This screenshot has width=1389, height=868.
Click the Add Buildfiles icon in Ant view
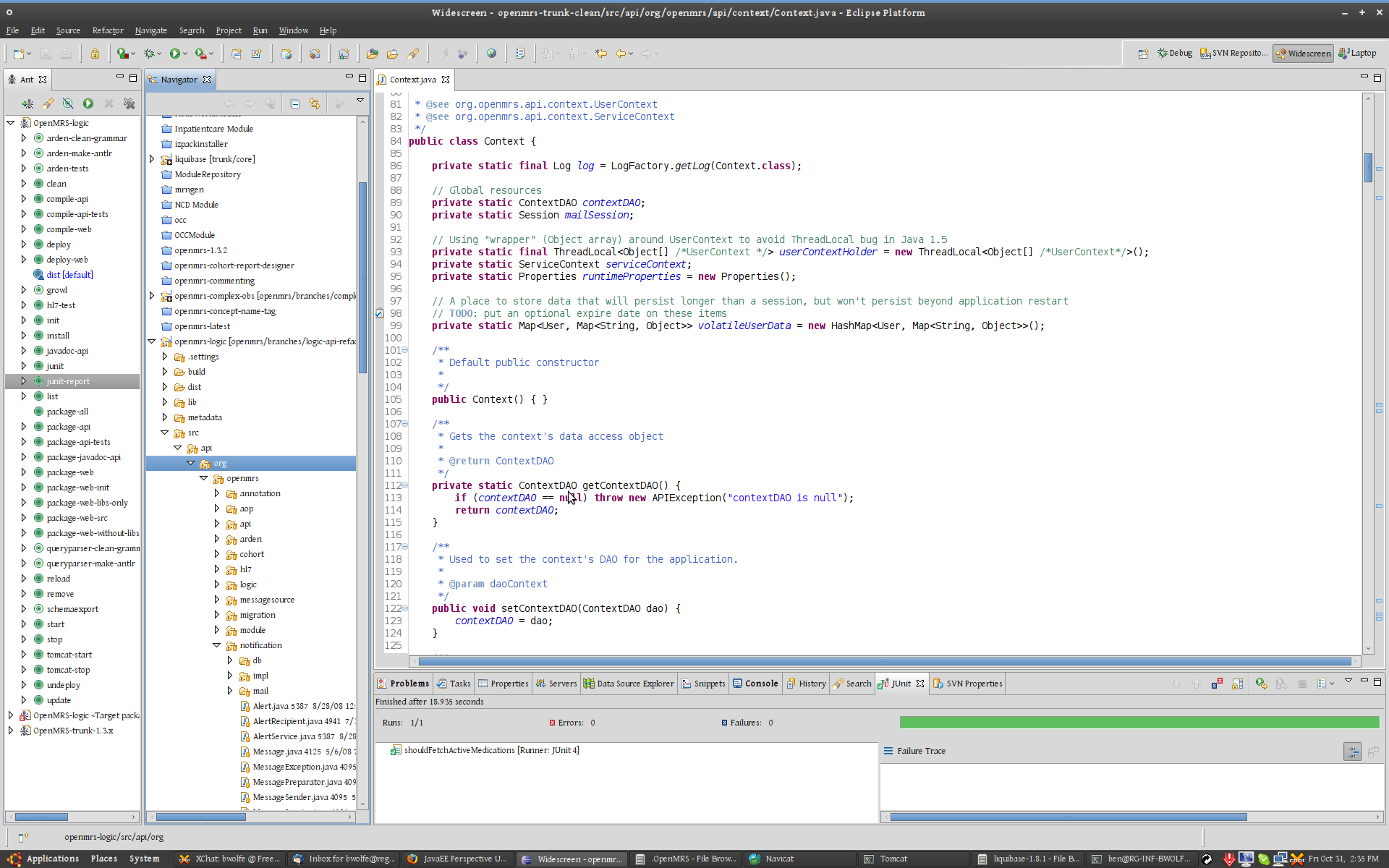(27, 103)
